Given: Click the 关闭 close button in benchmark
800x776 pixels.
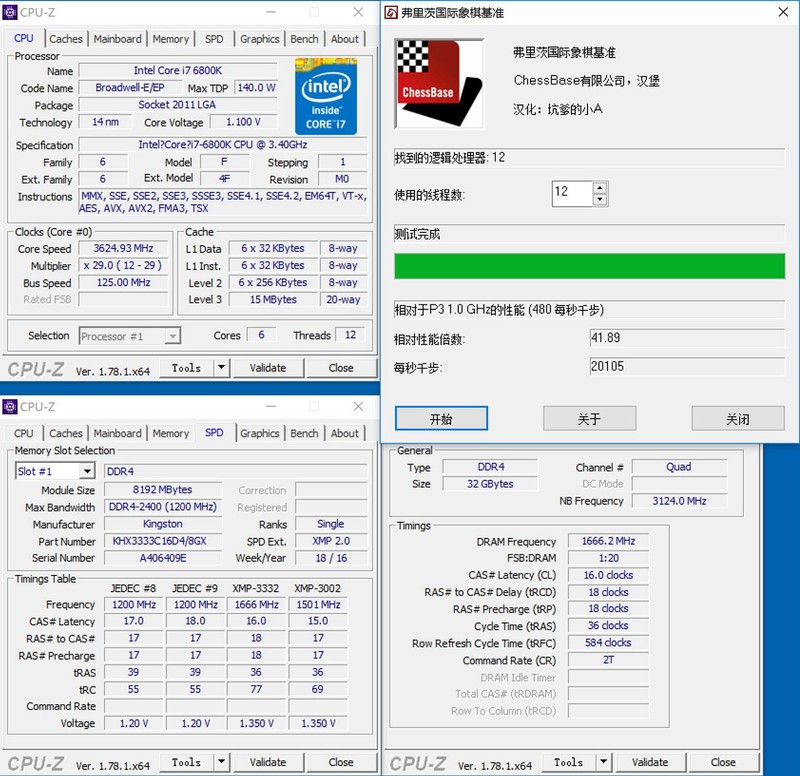Looking at the screenshot, I should click(x=738, y=418).
